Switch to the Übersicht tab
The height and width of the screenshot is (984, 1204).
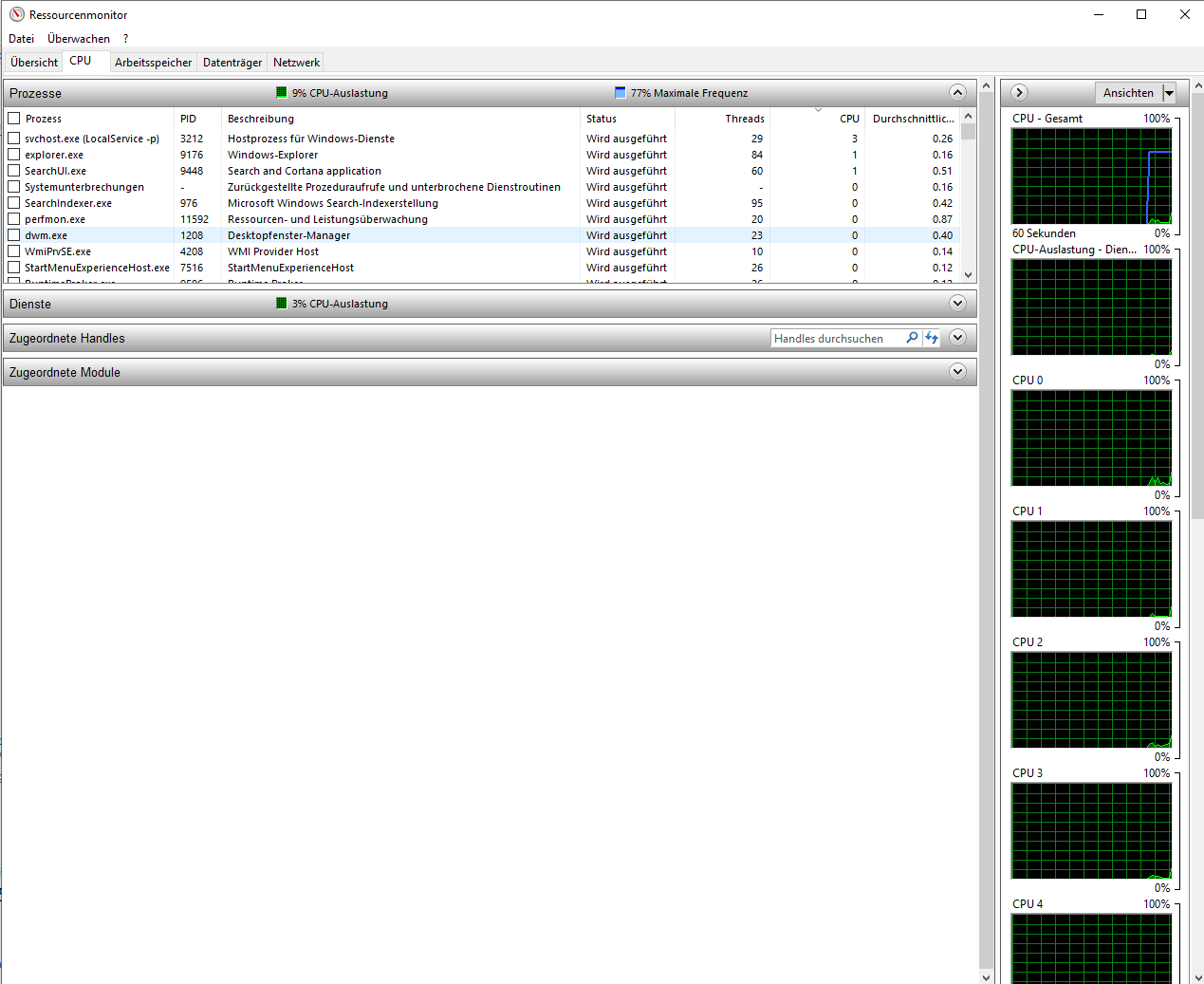click(34, 63)
